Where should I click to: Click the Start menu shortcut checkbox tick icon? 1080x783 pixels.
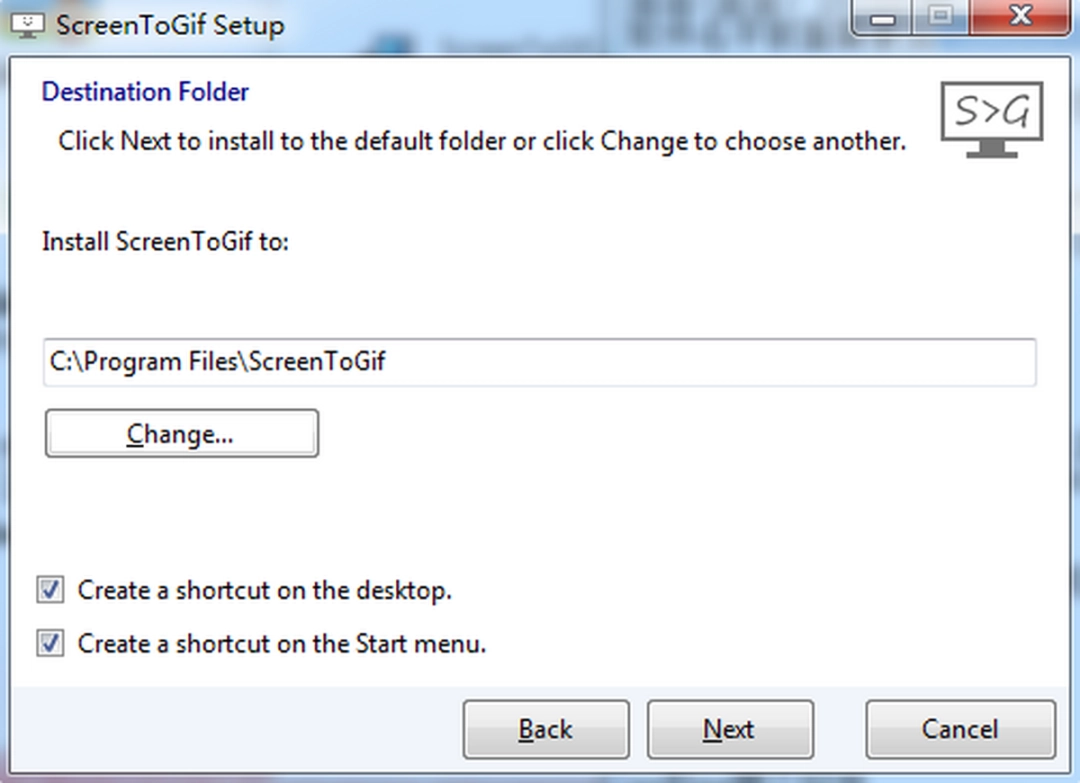pos(50,644)
